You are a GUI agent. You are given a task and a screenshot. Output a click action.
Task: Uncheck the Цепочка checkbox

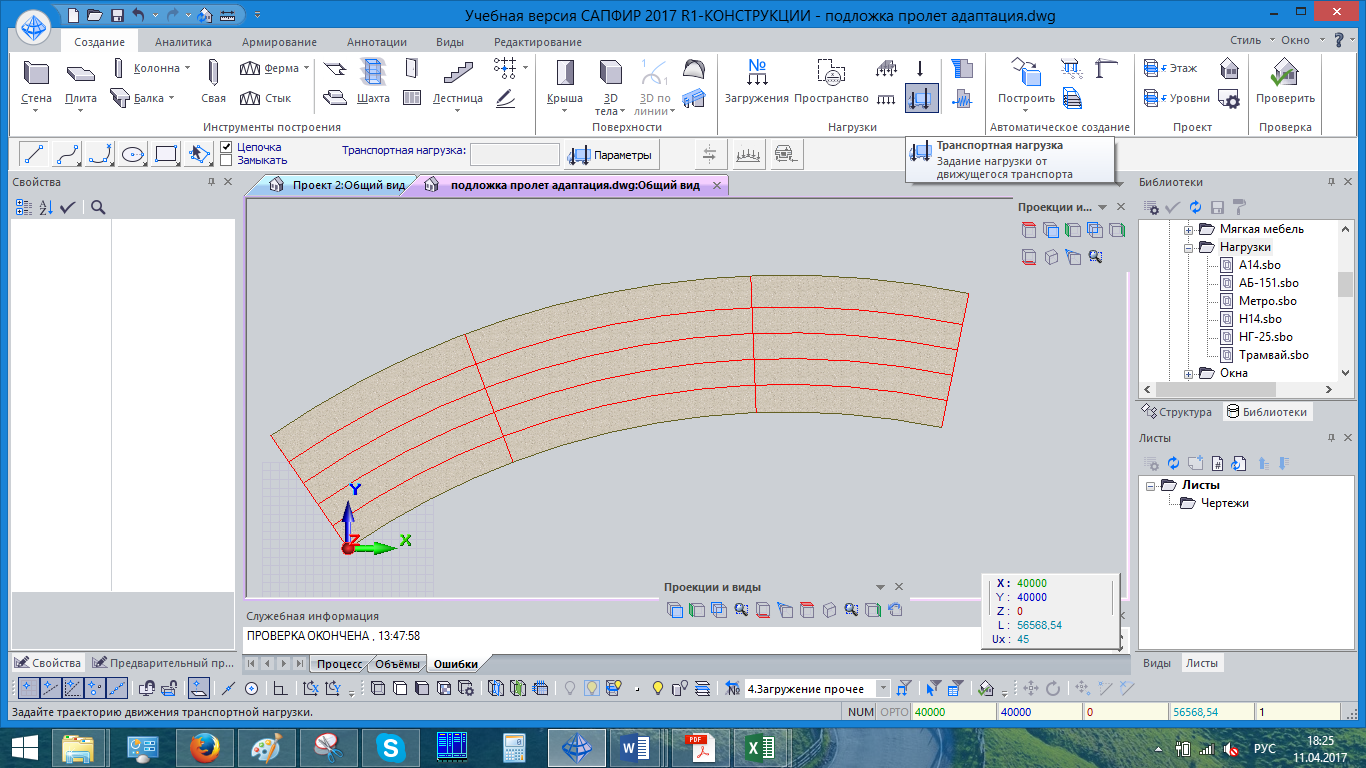227,147
